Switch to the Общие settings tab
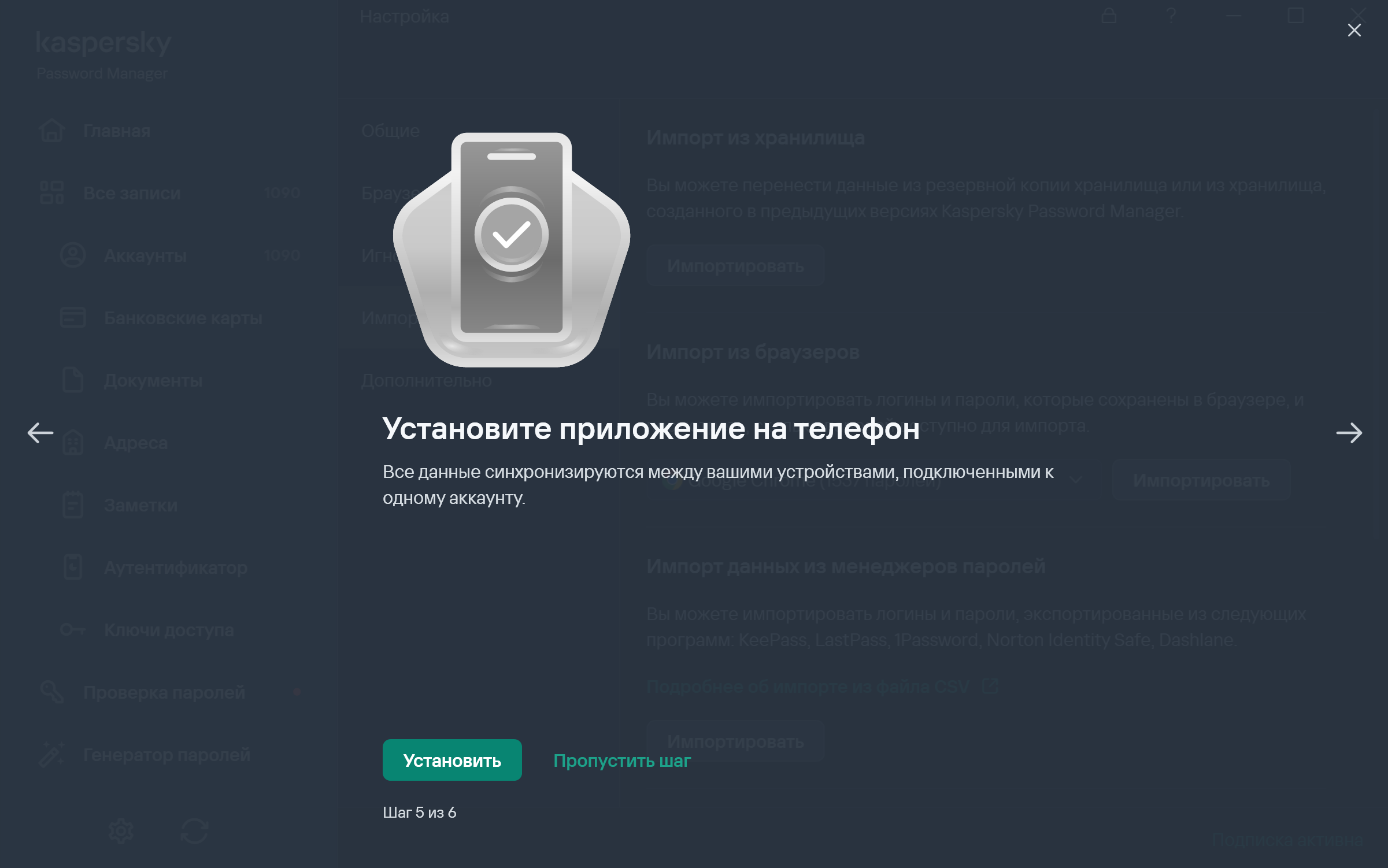Screen dimensions: 1388x868 pyautogui.click(x=390, y=131)
